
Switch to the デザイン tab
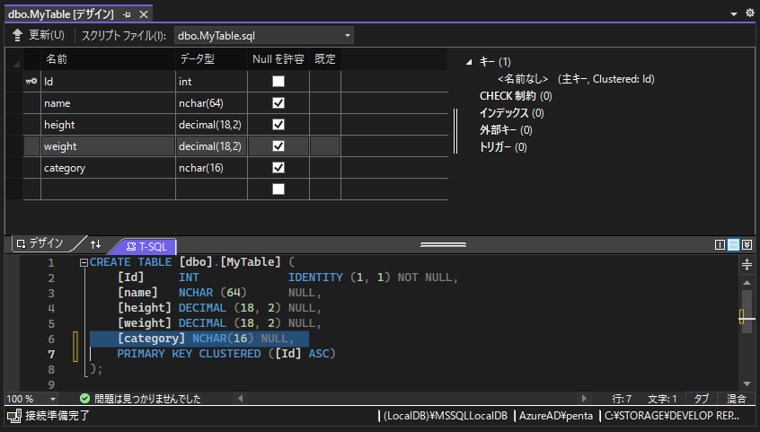tap(41, 243)
